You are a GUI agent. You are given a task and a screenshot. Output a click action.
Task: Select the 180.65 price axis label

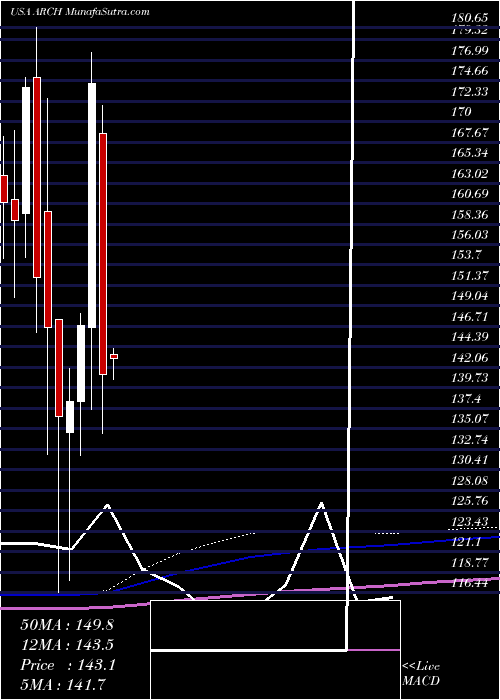tap(470, 19)
